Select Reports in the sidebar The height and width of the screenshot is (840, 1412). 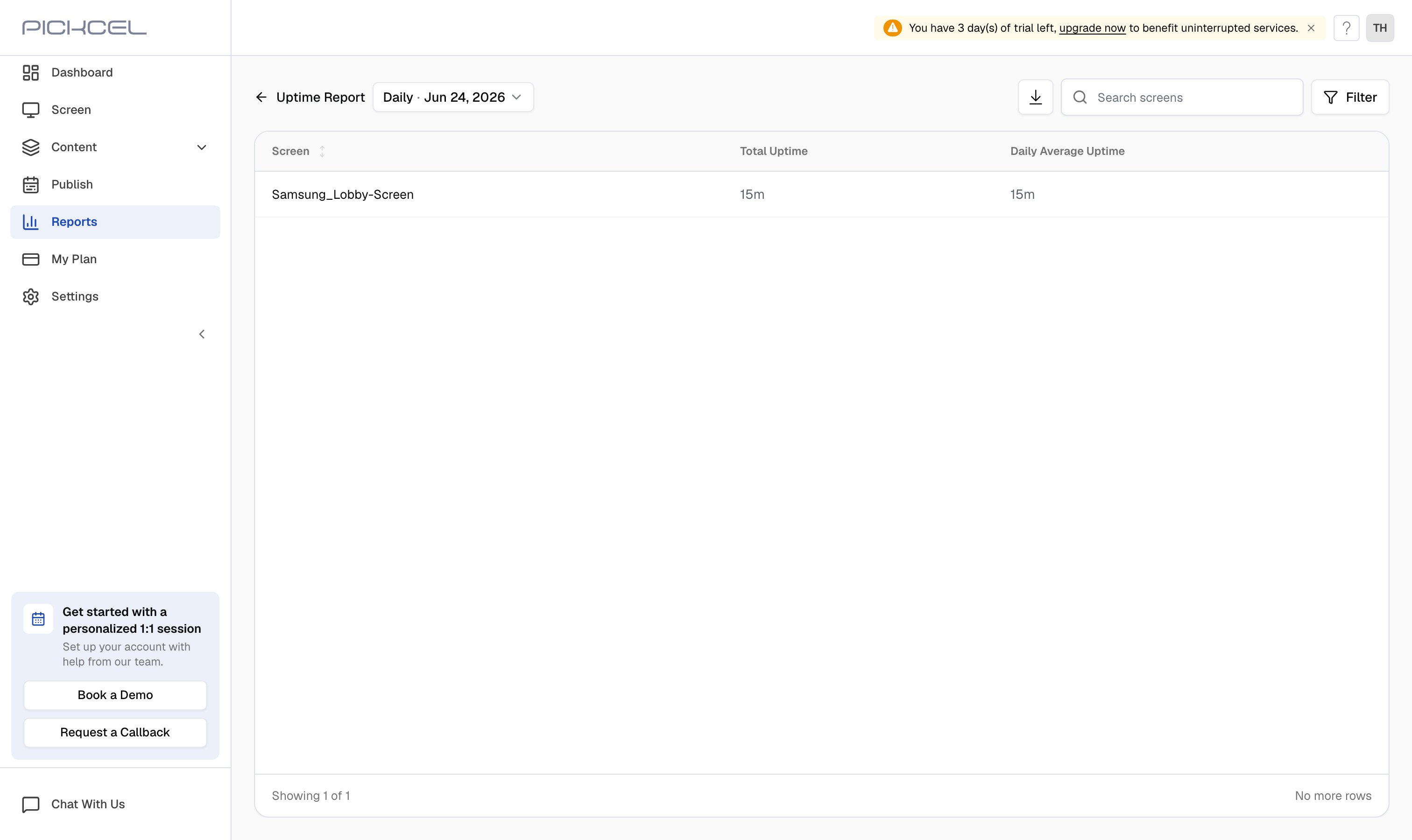115,222
